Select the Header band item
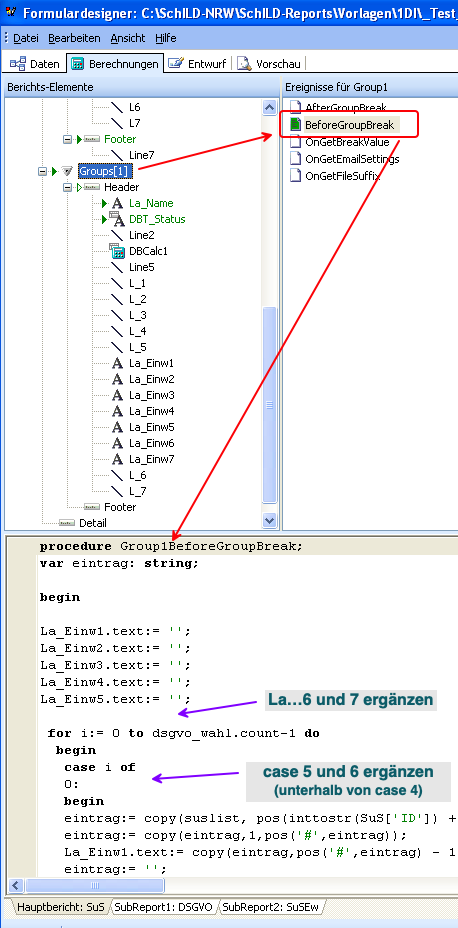The image size is (458, 928). tap(121, 187)
